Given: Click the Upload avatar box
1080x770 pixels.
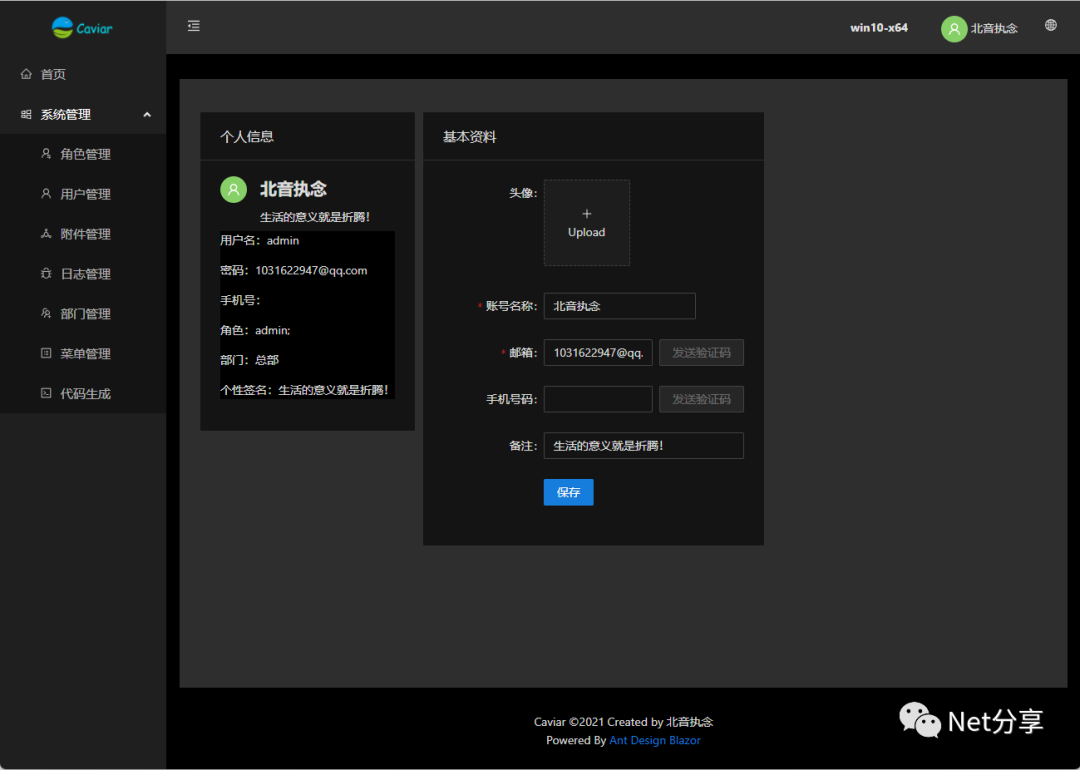Looking at the screenshot, I should [x=586, y=222].
